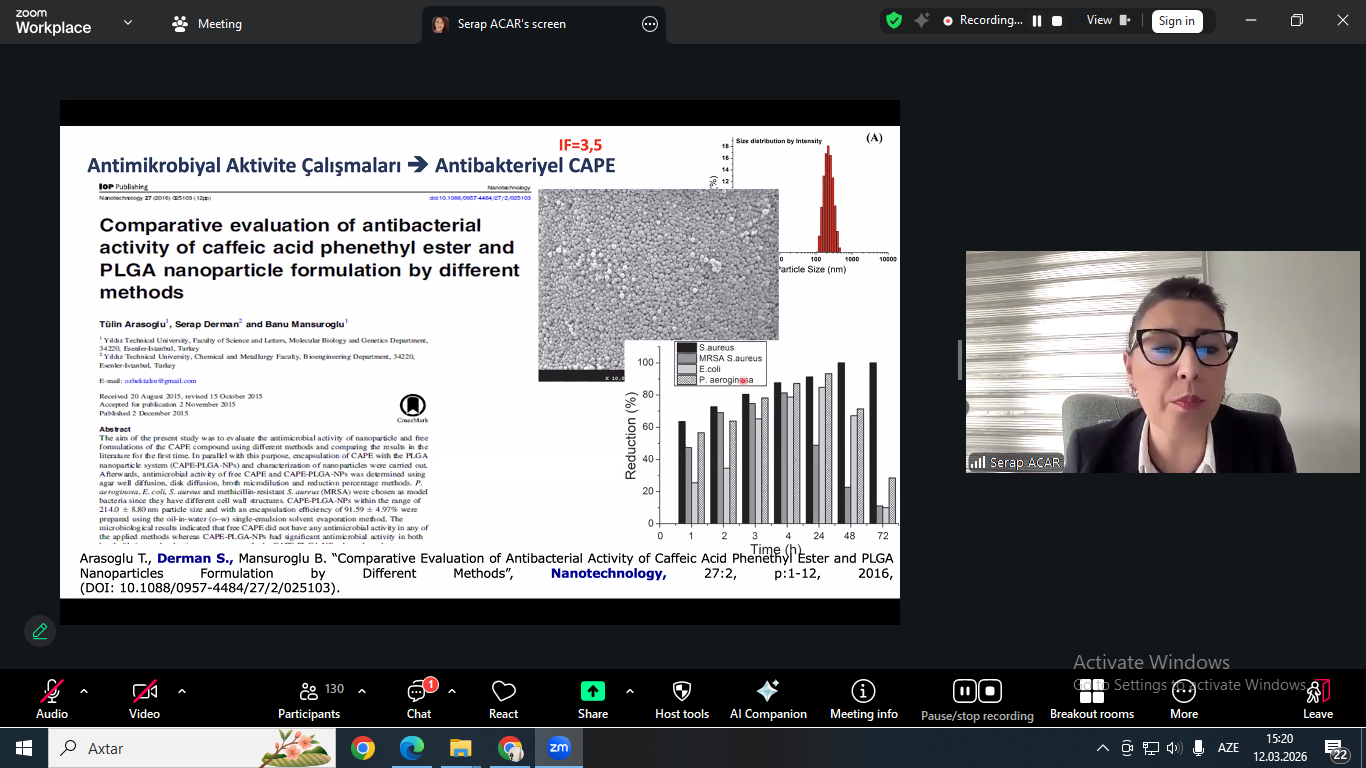Click the Sign in button

tap(1176, 21)
